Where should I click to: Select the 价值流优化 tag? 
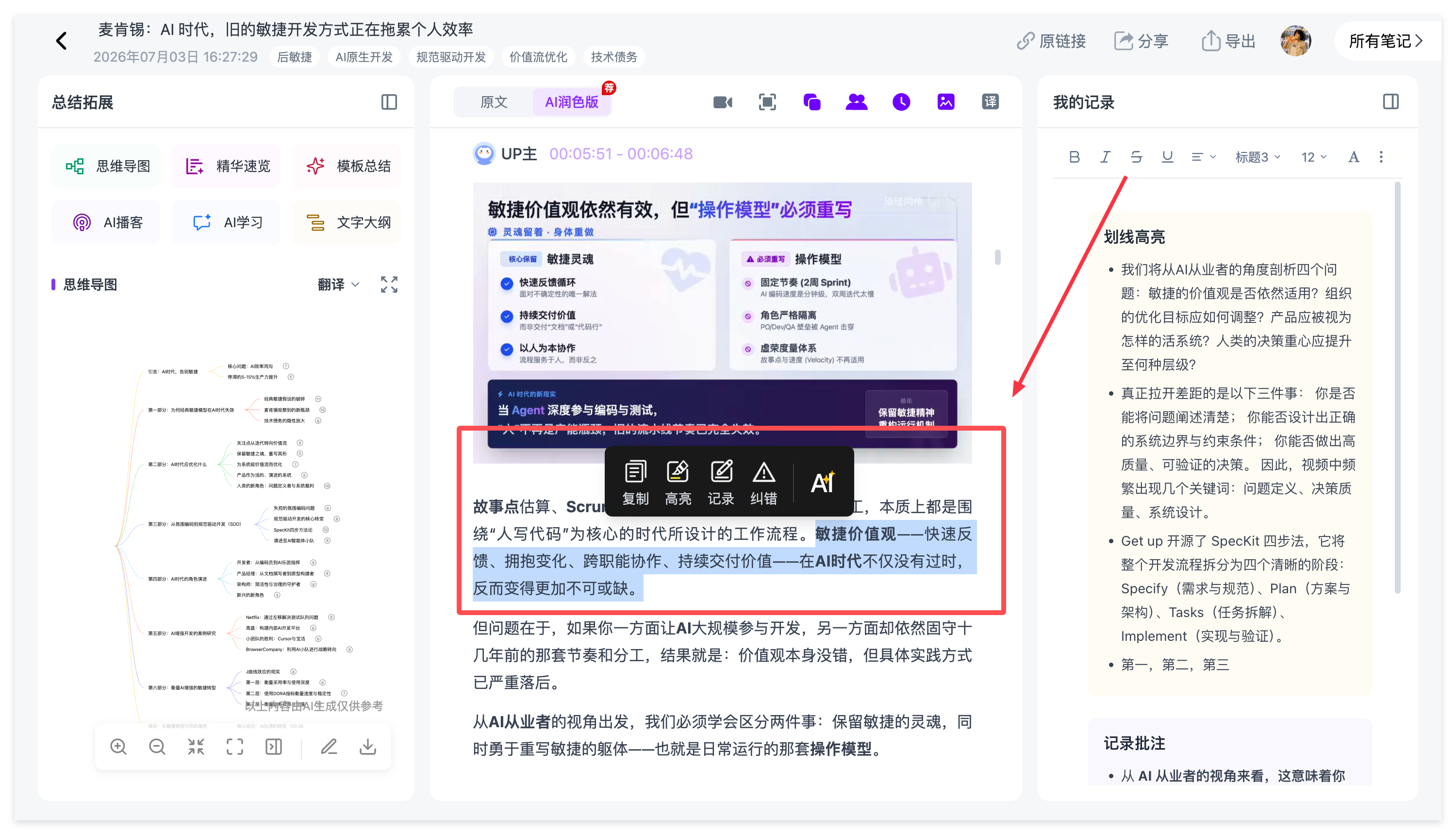pos(538,57)
